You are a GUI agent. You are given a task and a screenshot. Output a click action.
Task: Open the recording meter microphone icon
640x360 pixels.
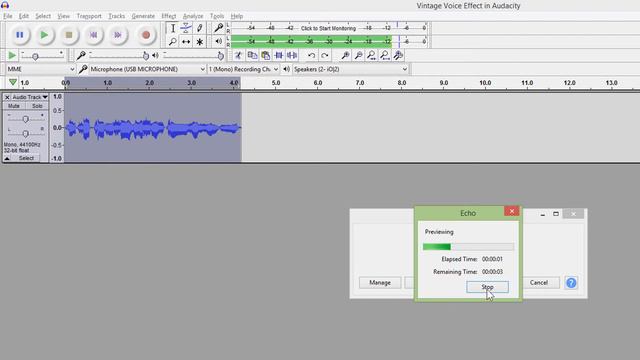(x=218, y=28)
